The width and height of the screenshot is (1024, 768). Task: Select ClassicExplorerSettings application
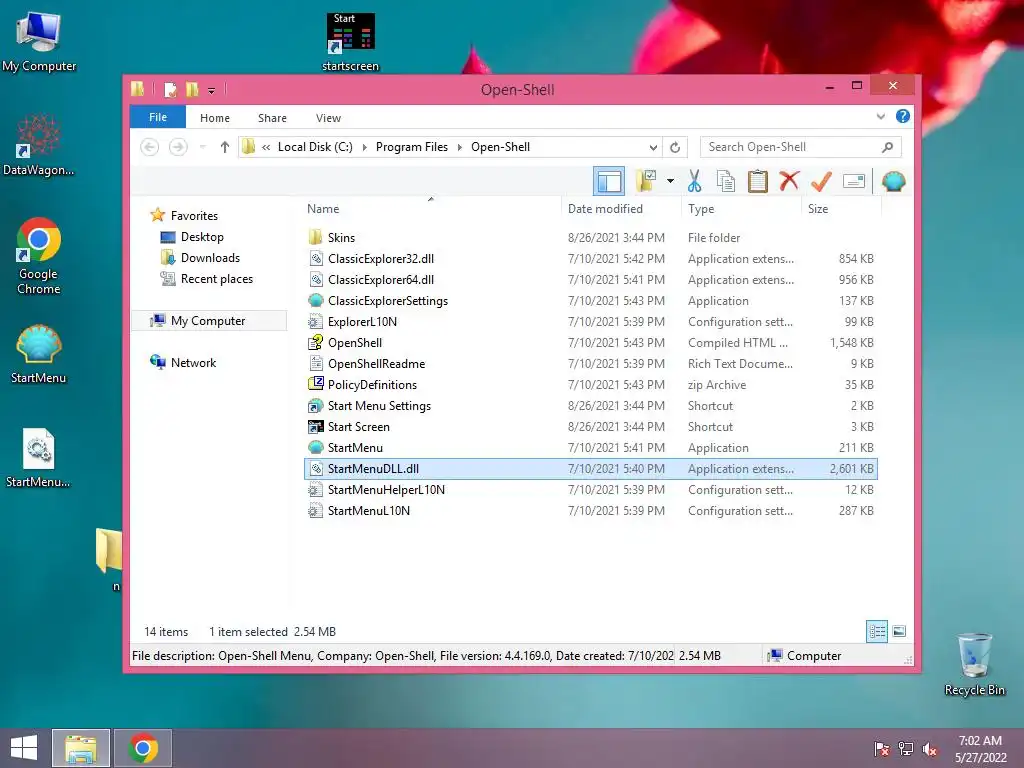(590, 300)
